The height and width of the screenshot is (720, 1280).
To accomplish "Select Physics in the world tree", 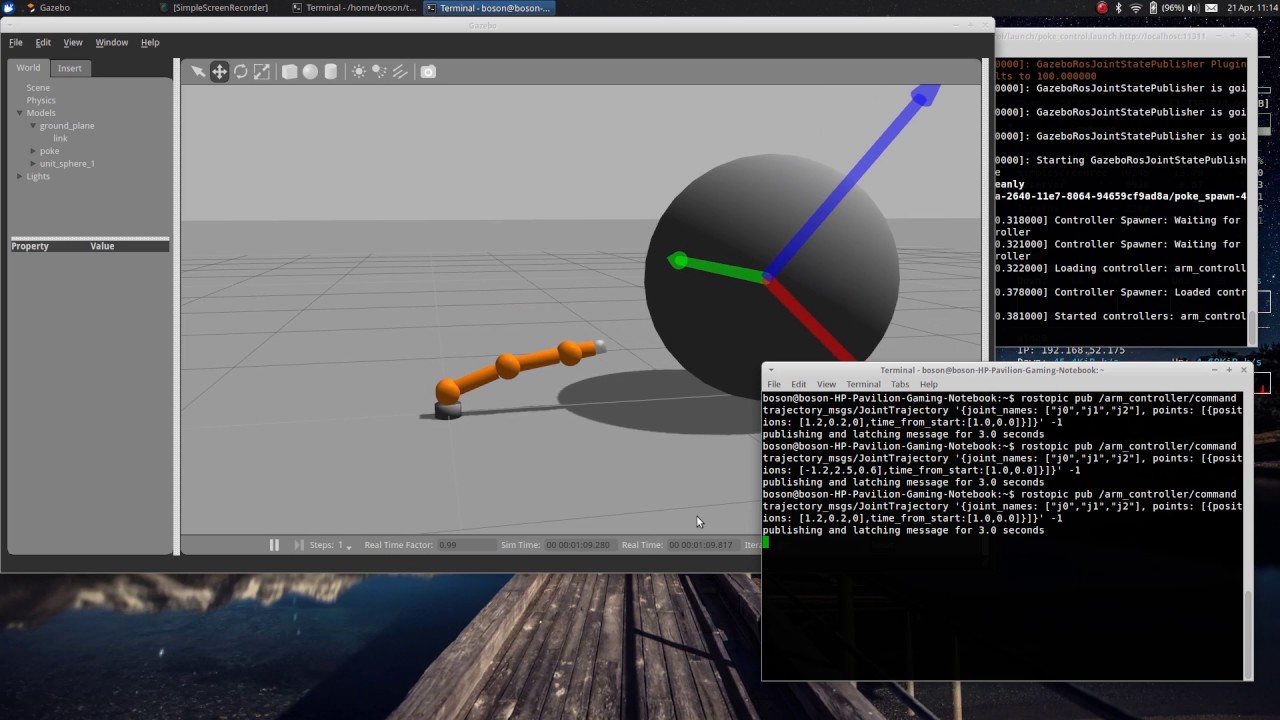I will click(x=41, y=100).
